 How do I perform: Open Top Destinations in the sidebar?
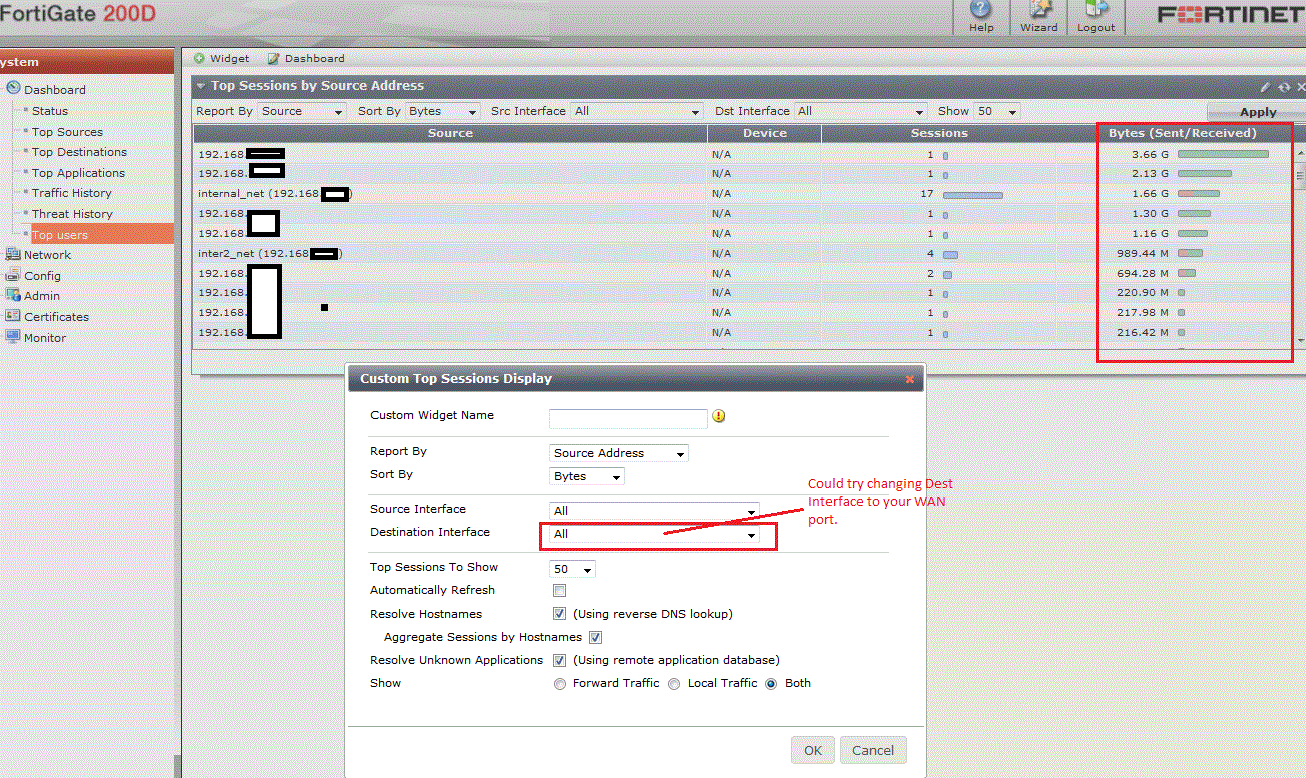coord(79,152)
